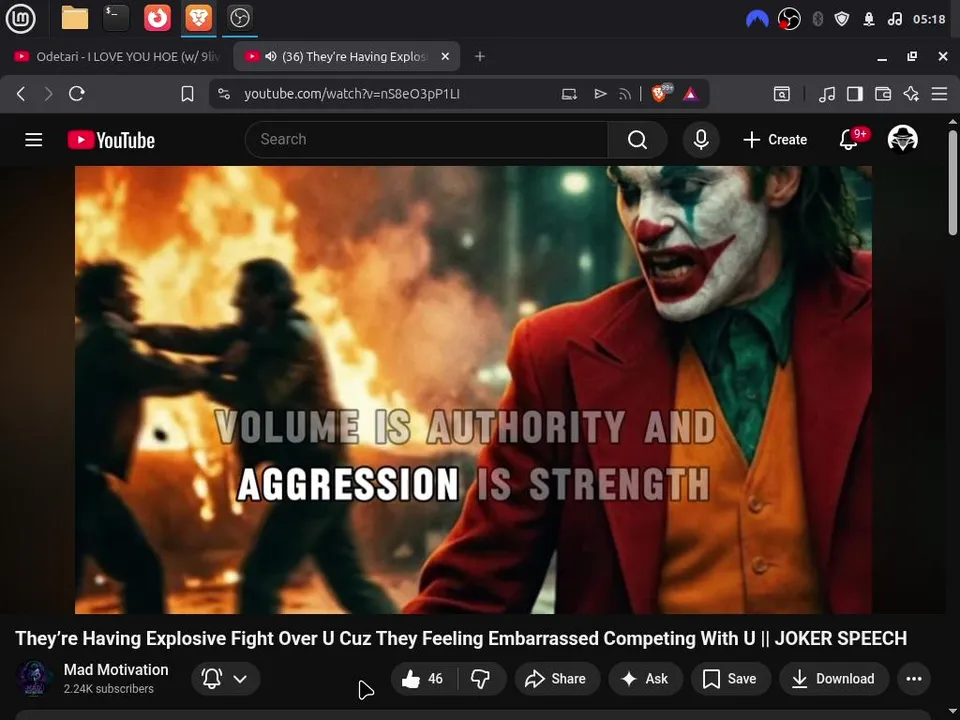This screenshot has width=960, height=720.
Task: Toggle the browser sidebar panel
Action: point(855,94)
